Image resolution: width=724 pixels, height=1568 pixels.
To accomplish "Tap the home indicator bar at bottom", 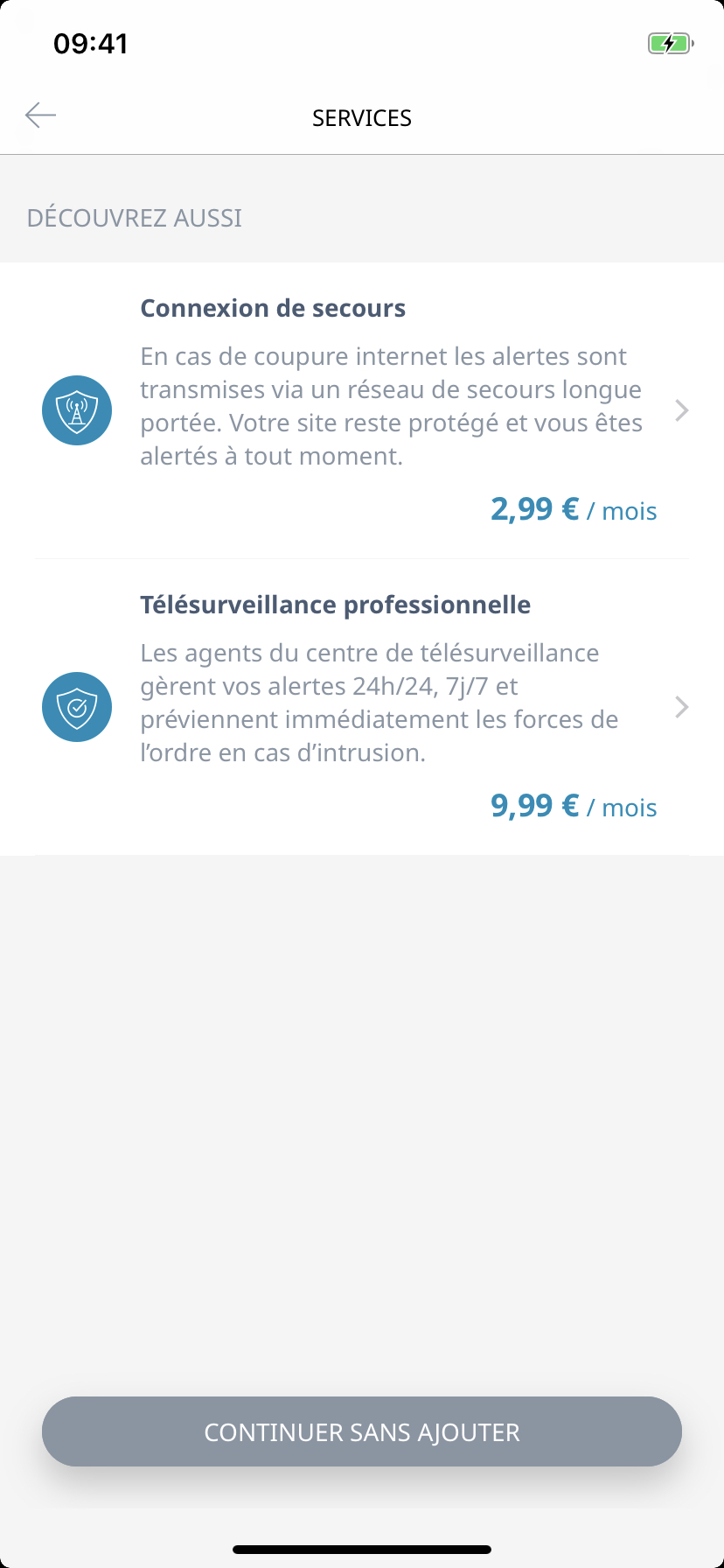I will tap(362, 1550).
